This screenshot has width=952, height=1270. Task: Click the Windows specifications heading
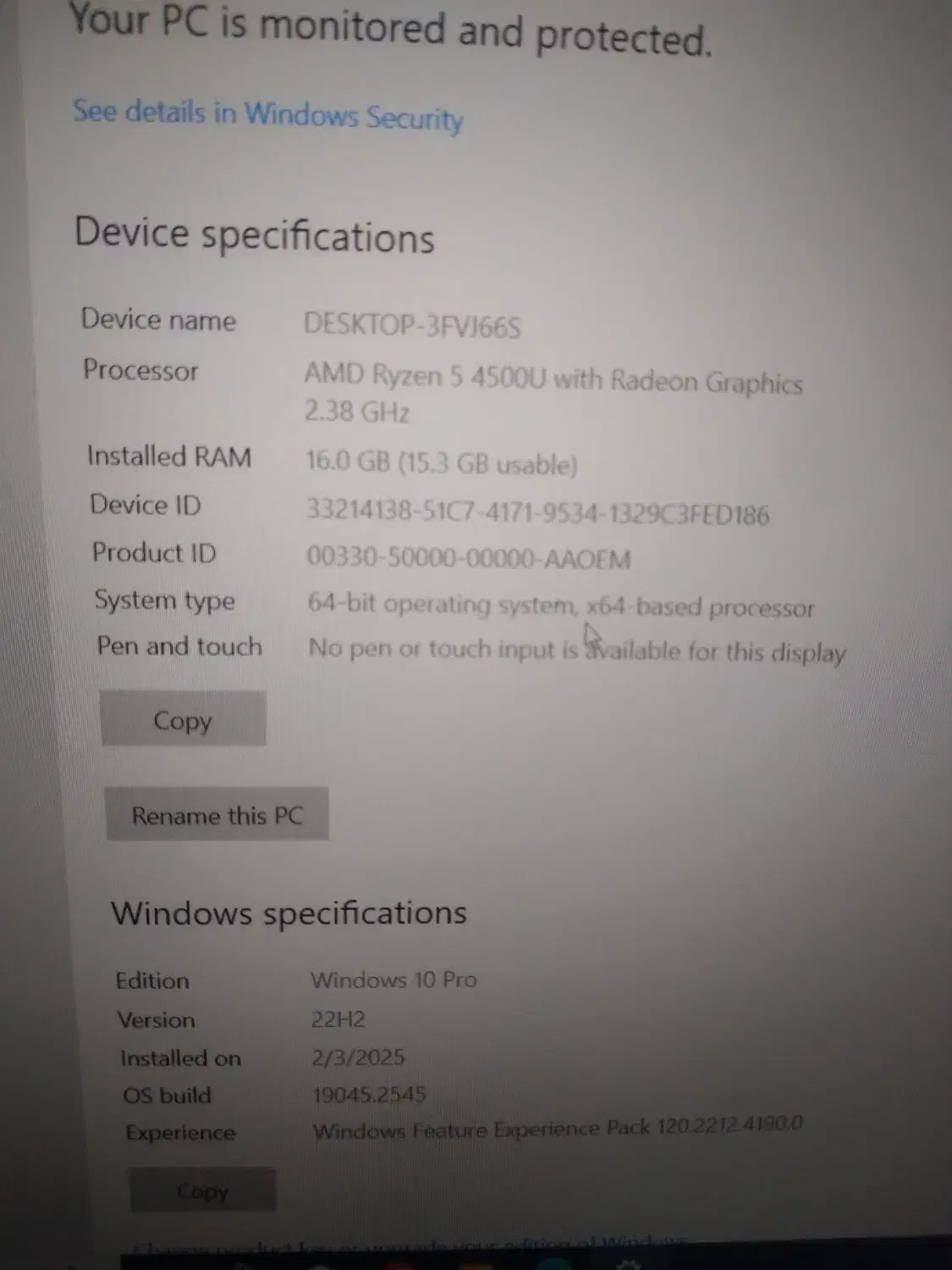289,913
